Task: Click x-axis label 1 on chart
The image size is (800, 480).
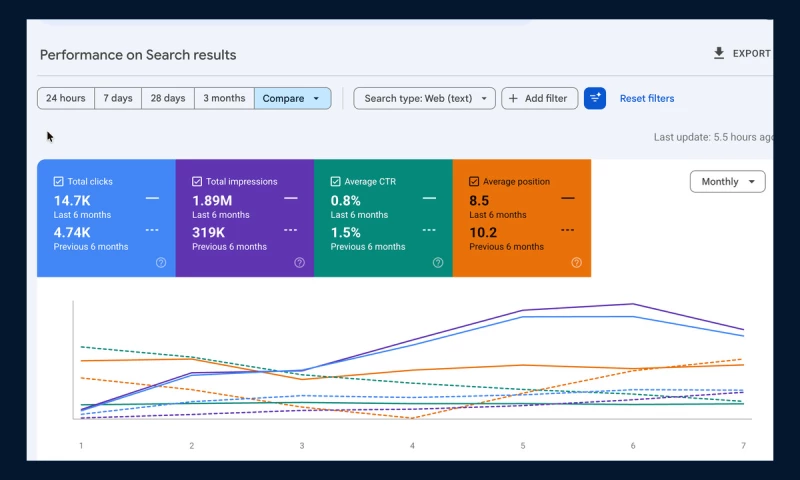Action: (81, 446)
